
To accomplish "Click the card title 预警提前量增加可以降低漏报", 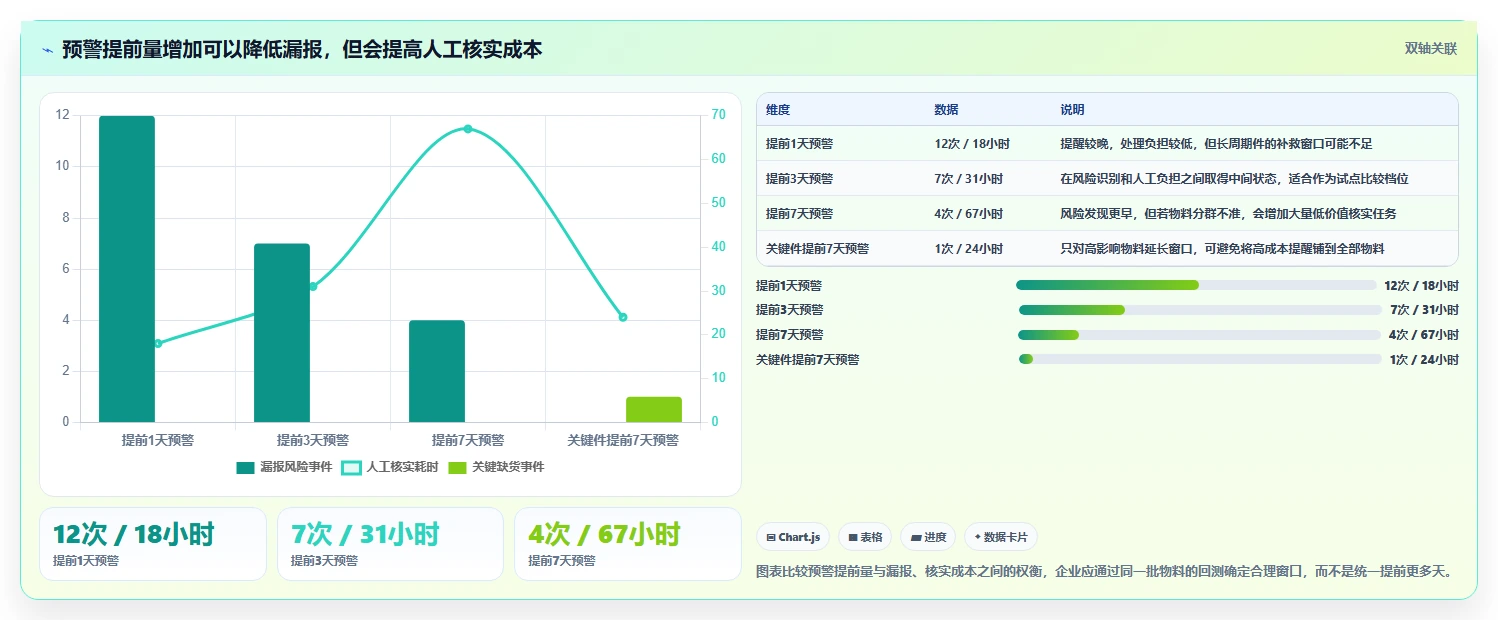I will (302, 50).
